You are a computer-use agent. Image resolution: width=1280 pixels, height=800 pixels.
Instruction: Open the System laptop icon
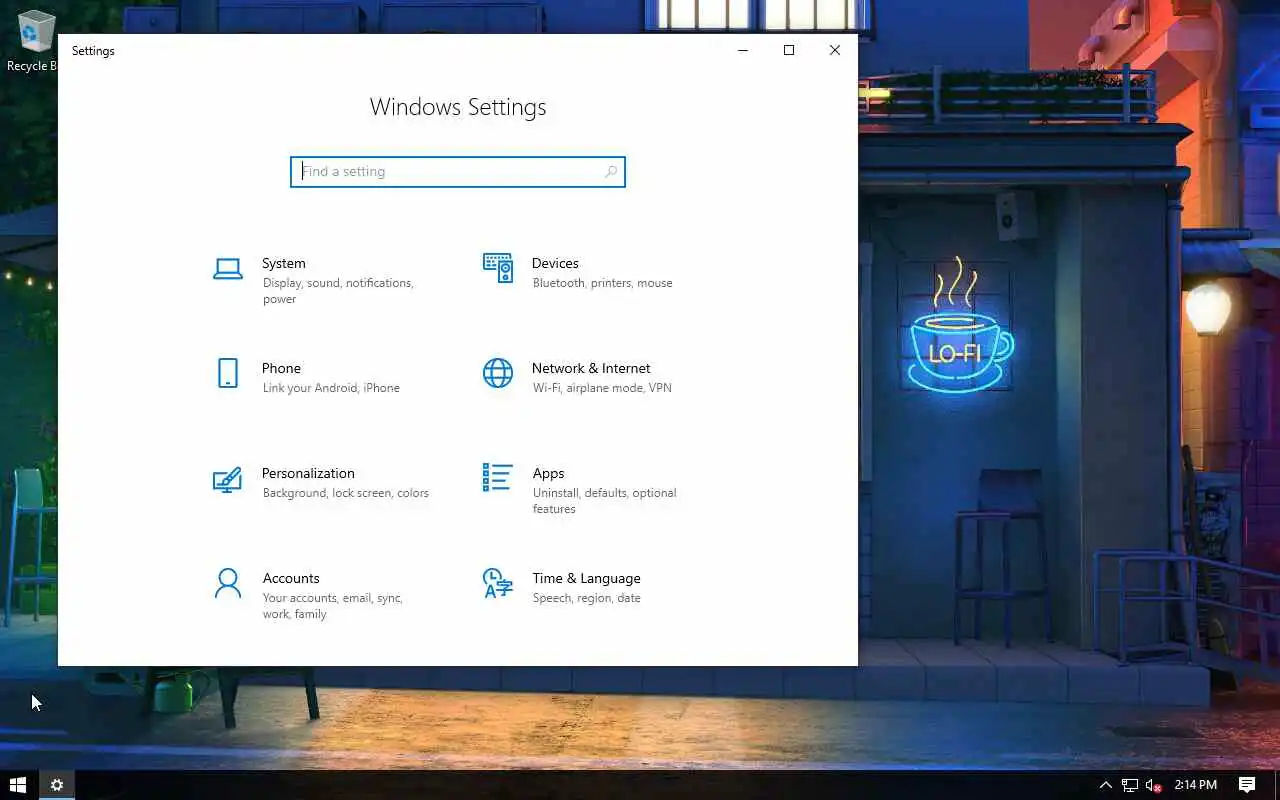228,268
